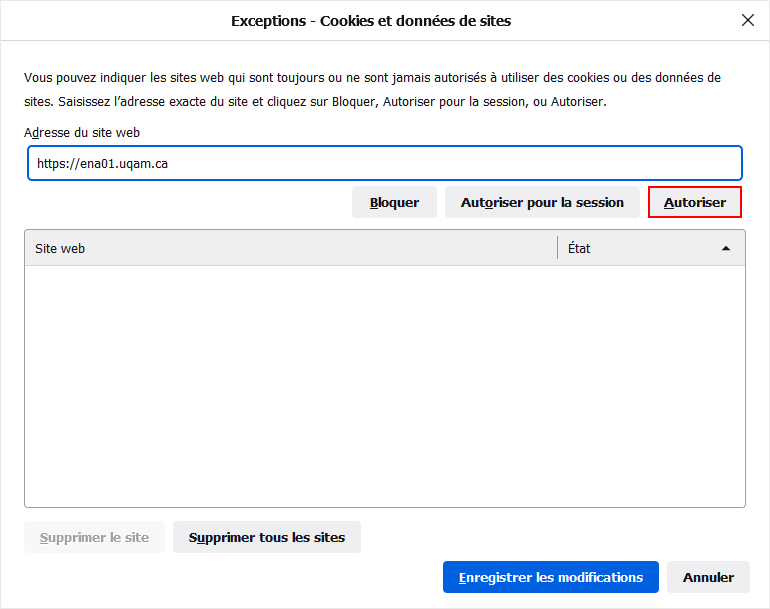This screenshot has width=770, height=609.
Task: Click the Autoriser button
Action: click(x=695, y=202)
